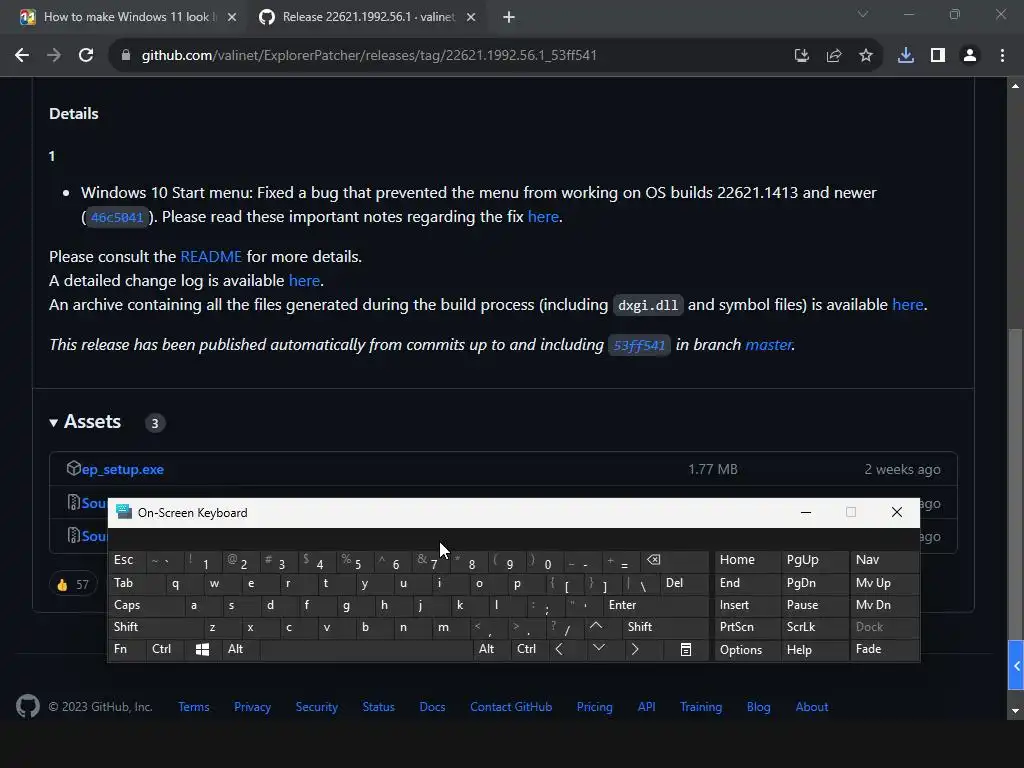Open commit 53ff541 link

(639, 345)
